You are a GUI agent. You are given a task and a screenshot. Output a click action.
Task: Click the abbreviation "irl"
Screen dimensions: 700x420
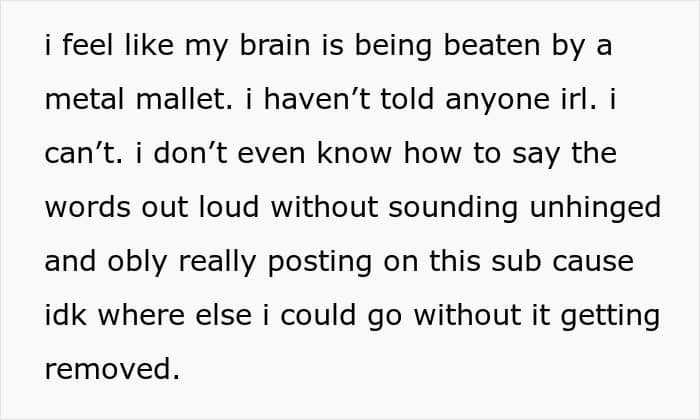pyautogui.click(x=579, y=99)
